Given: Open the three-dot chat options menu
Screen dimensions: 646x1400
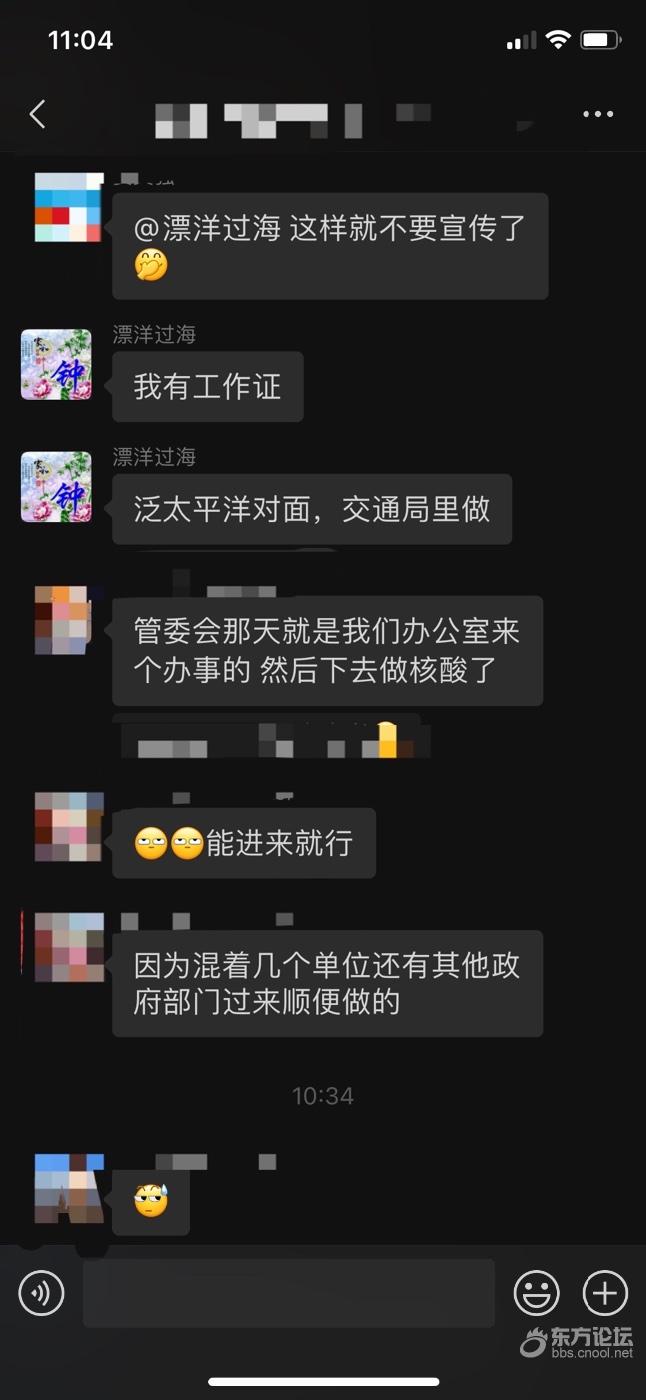Looking at the screenshot, I should (x=598, y=114).
